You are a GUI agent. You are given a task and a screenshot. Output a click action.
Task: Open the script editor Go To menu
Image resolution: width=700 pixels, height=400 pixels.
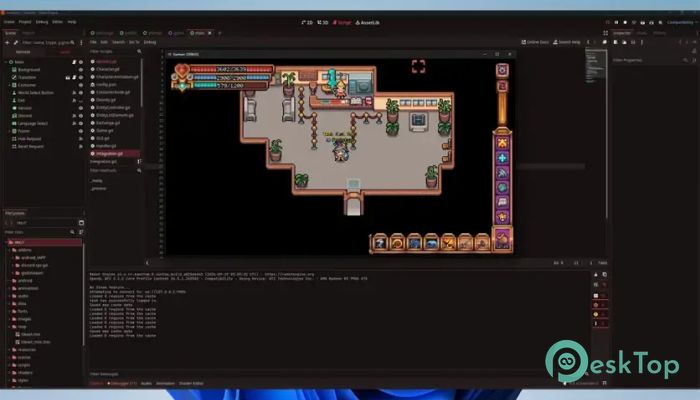134,42
